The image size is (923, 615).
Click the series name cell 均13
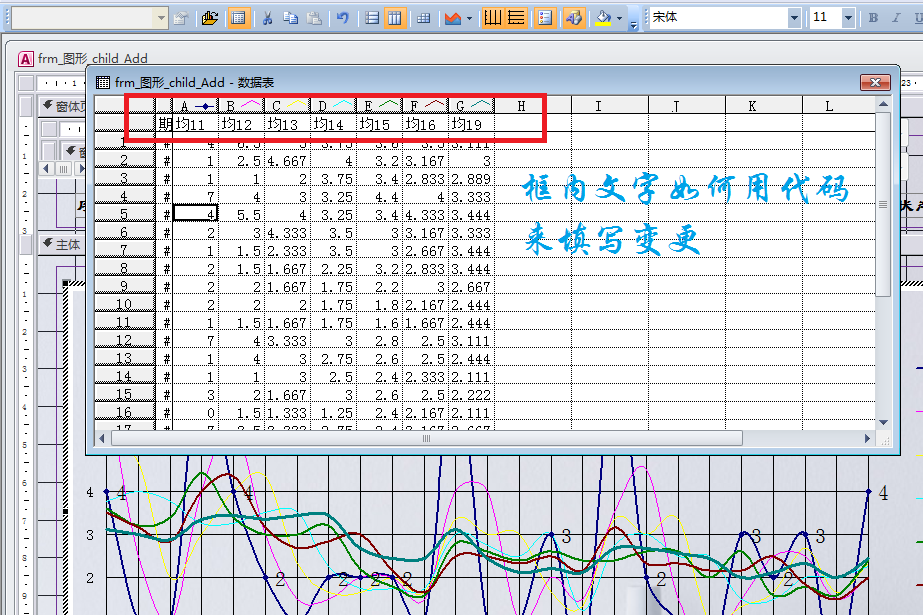[x=287, y=124]
